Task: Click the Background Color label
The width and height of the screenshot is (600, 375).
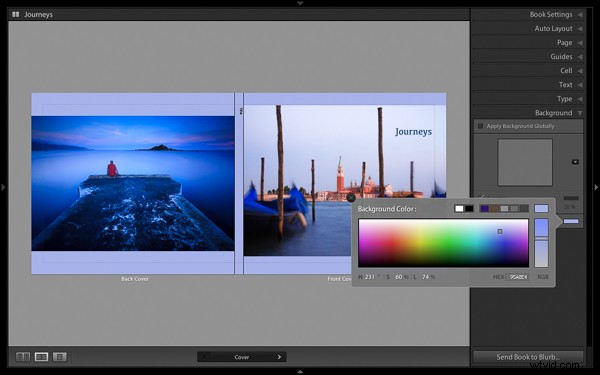Action: click(x=386, y=209)
